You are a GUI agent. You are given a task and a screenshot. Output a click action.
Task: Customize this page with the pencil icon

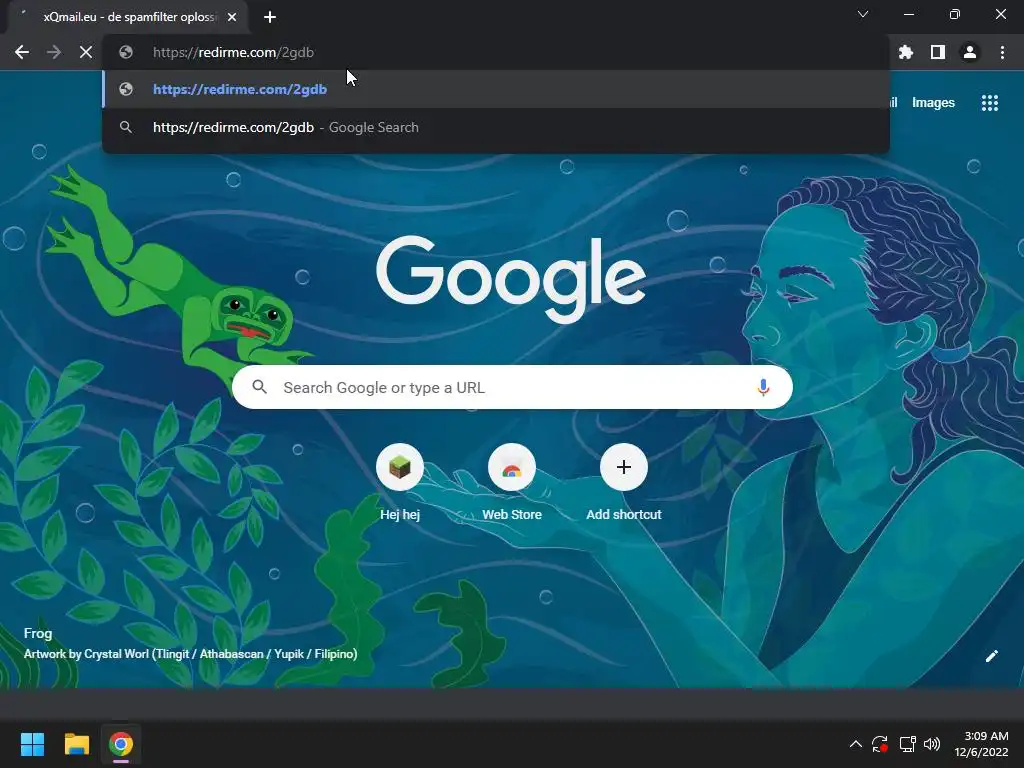click(991, 656)
